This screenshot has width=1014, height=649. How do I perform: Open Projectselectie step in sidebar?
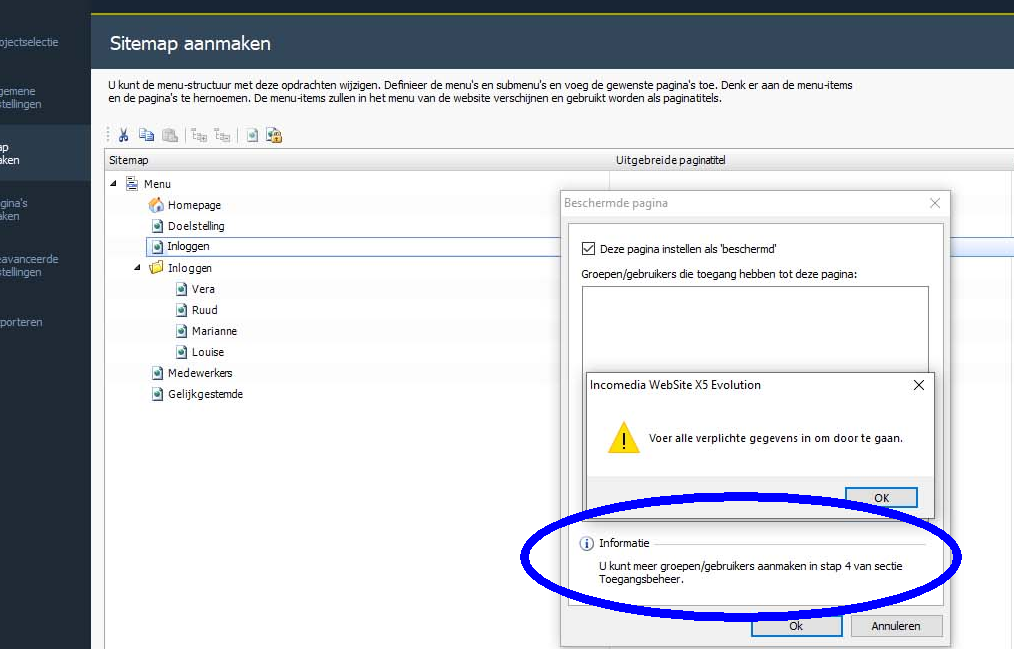[30, 42]
